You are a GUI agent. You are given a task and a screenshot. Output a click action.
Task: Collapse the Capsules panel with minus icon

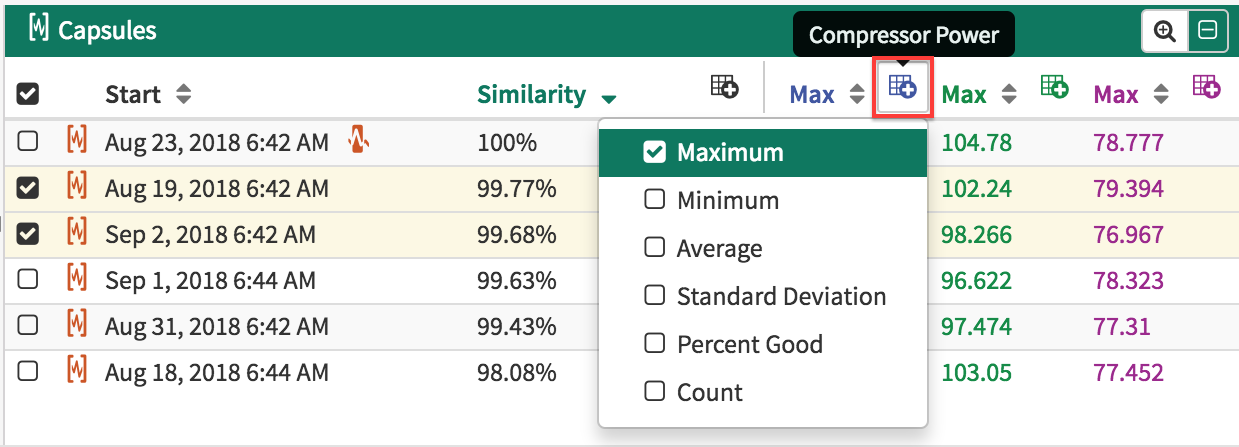click(1207, 31)
